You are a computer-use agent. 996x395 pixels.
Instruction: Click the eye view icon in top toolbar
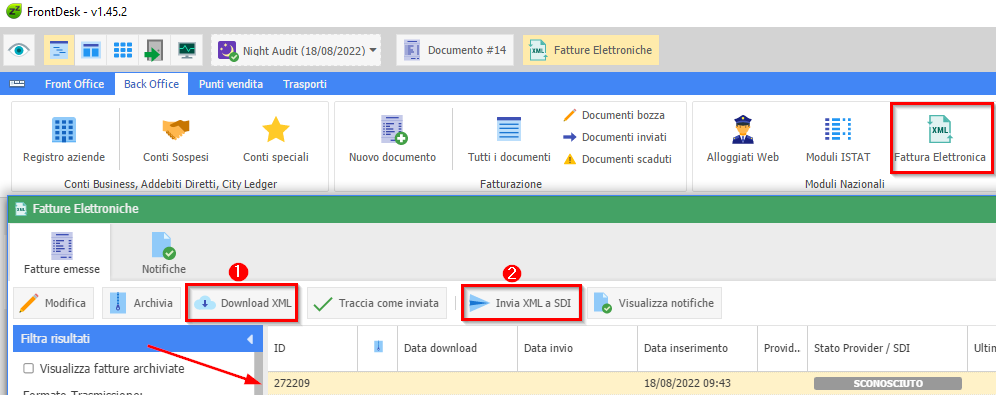pos(19,50)
